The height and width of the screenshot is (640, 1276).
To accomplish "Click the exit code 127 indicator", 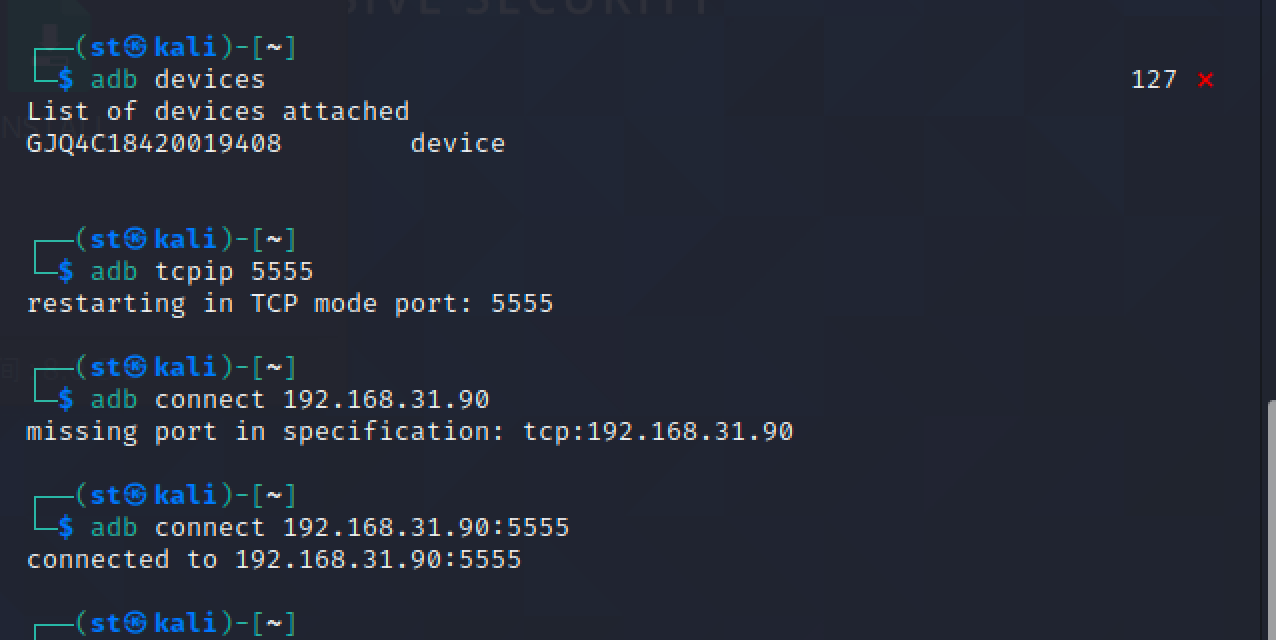I will [x=1153, y=80].
